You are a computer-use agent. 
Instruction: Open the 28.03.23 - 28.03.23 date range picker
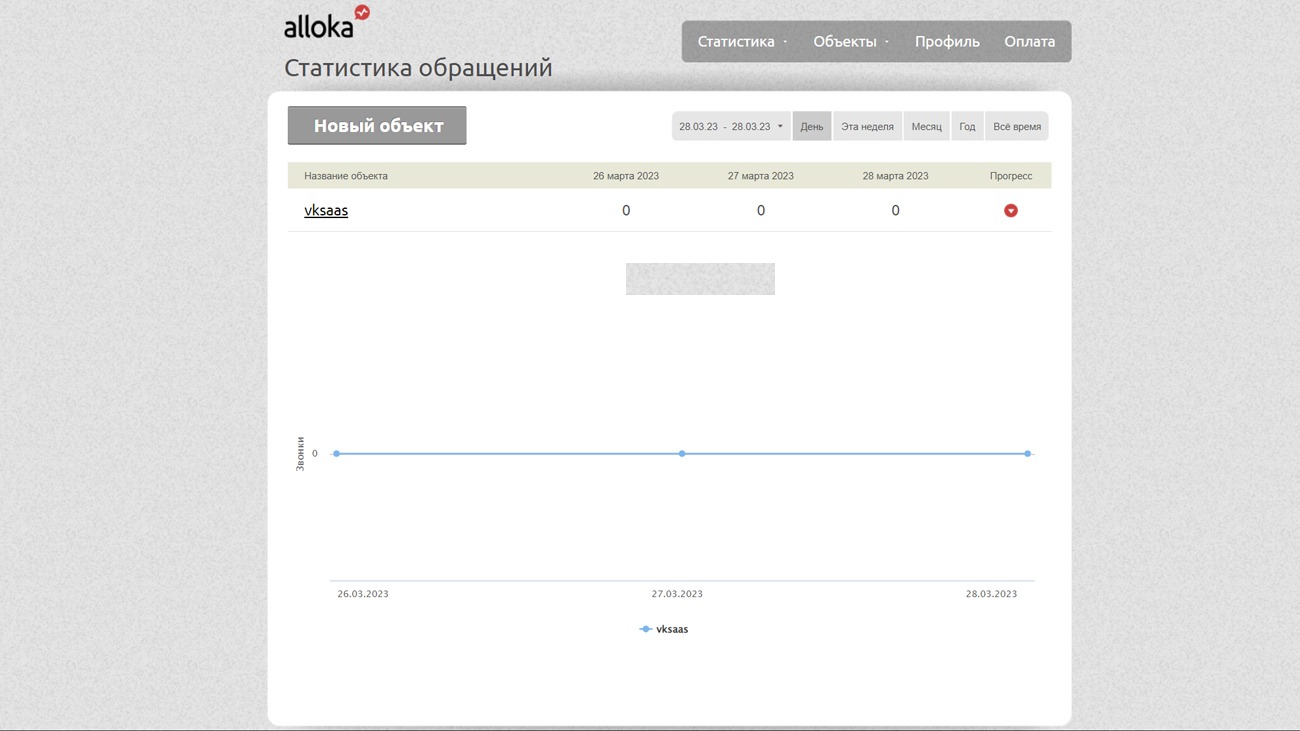click(x=731, y=127)
